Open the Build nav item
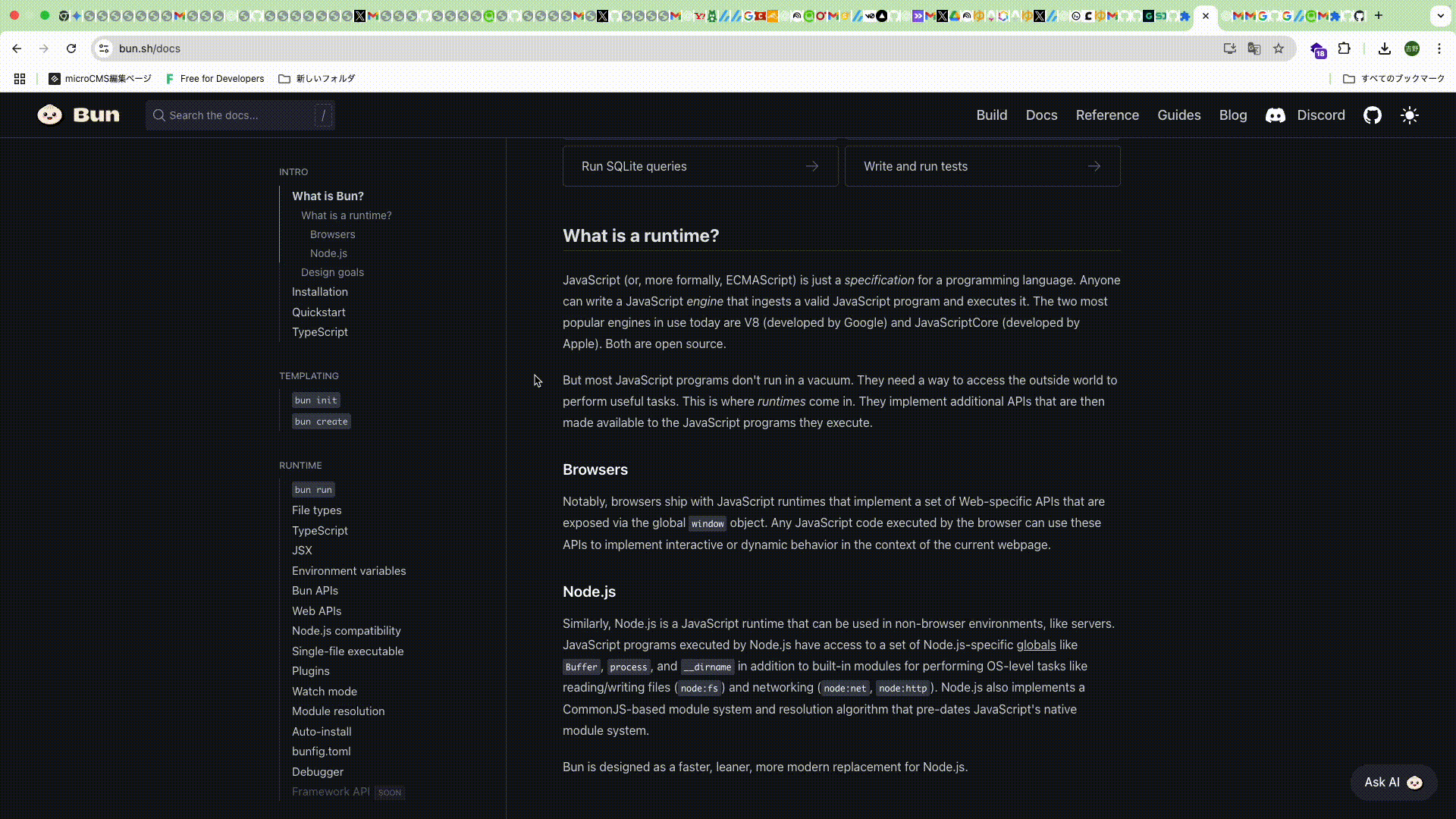1456x819 pixels. tap(992, 115)
